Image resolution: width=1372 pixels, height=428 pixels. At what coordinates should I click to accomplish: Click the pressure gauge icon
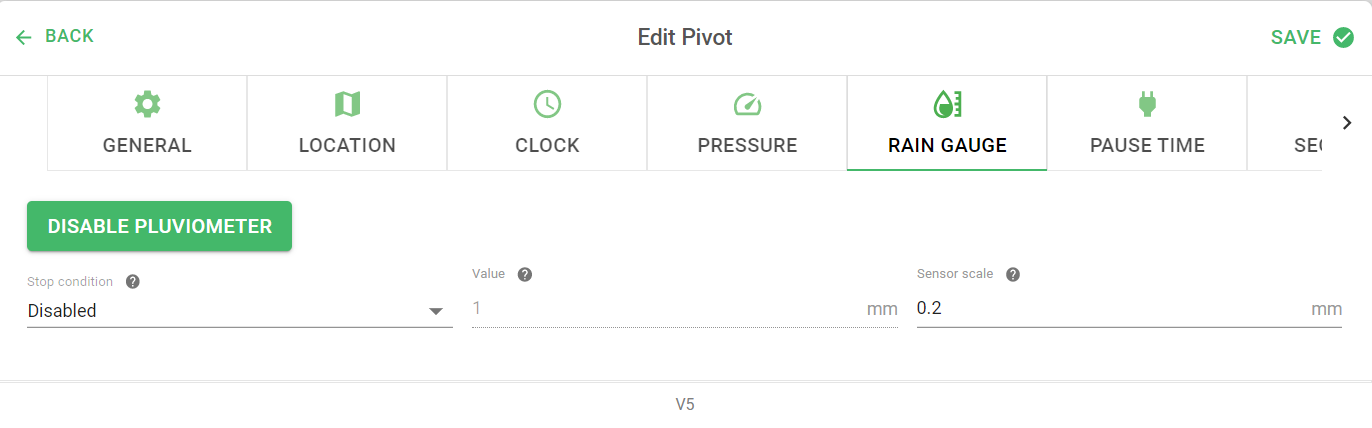click(x=747, y=104)
